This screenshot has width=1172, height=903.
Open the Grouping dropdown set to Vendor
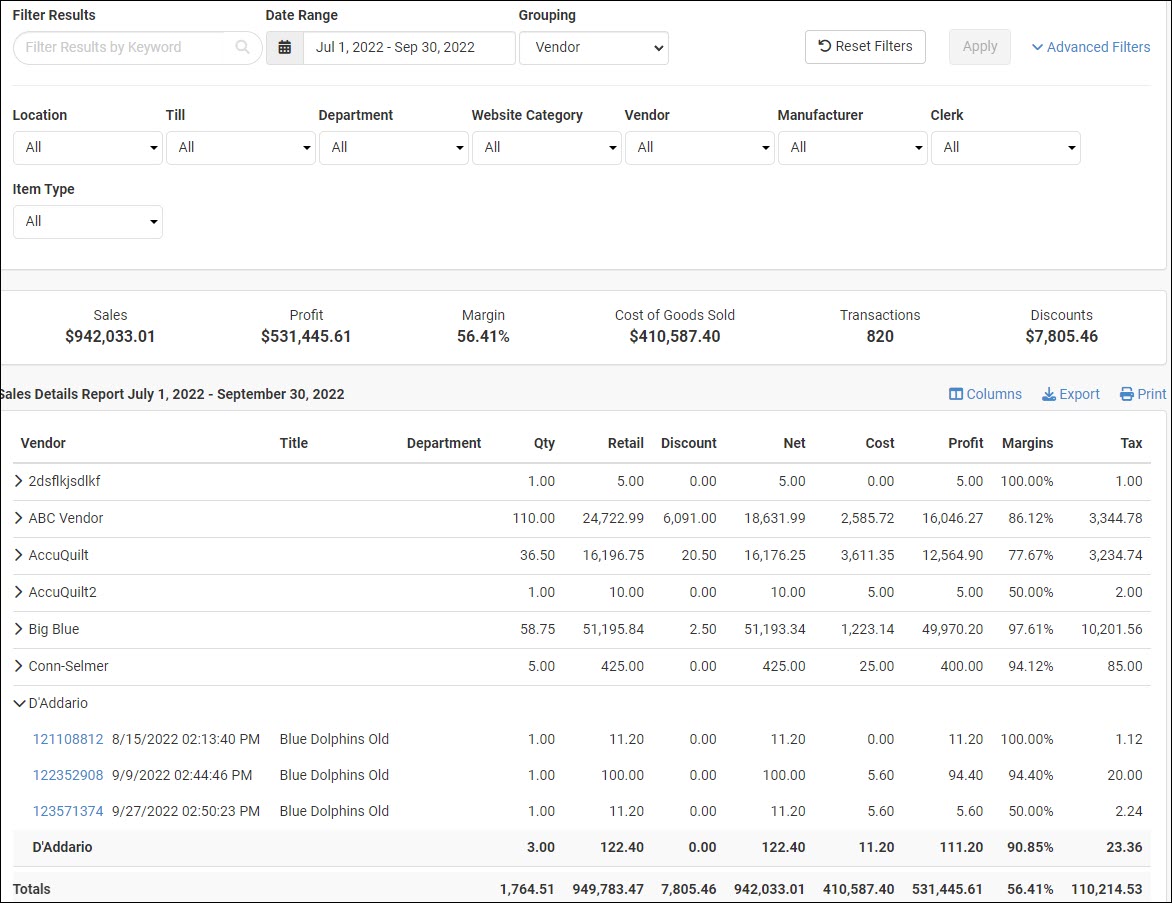[x=593, y=47]
